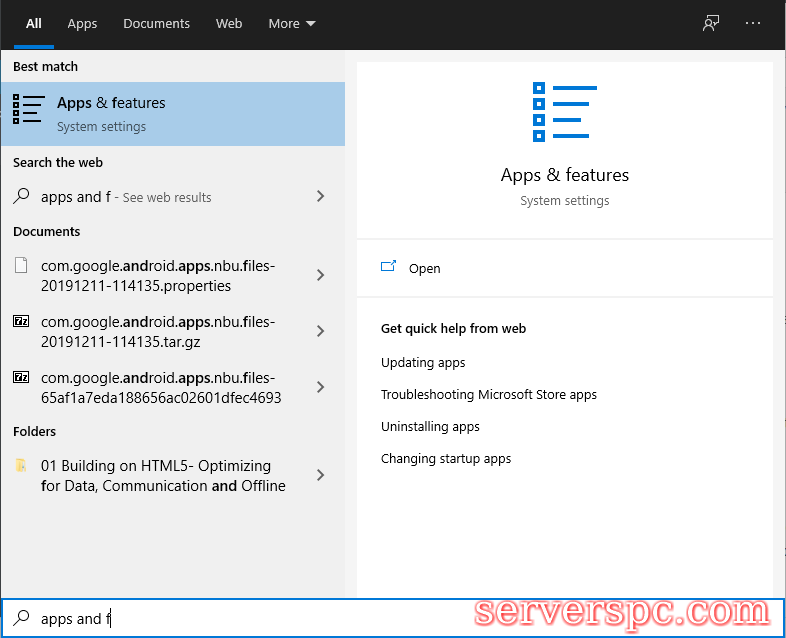Screen dimensions: 786x638
Task: Switch to the Apps tab
Action: (82, 23)
